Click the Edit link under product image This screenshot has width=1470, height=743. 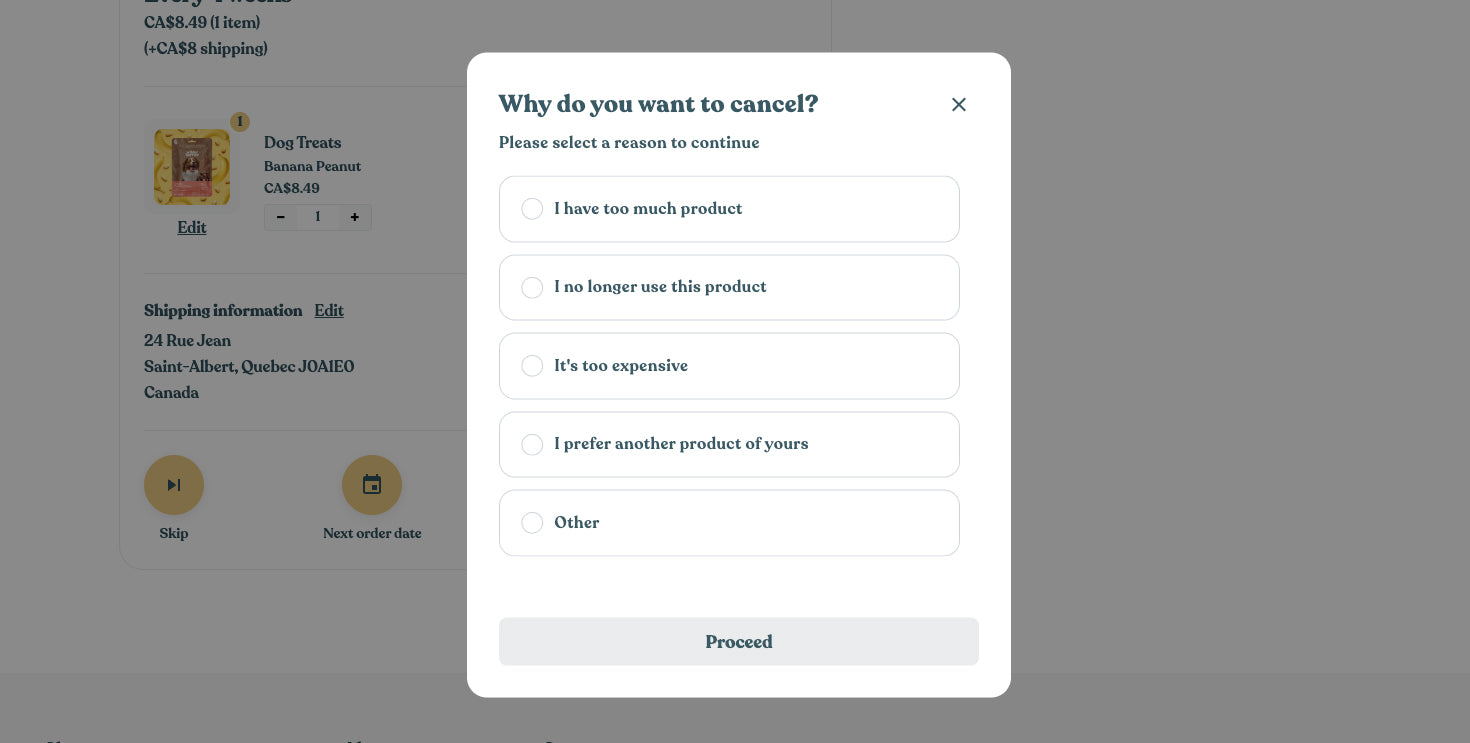tap(192, 227)
